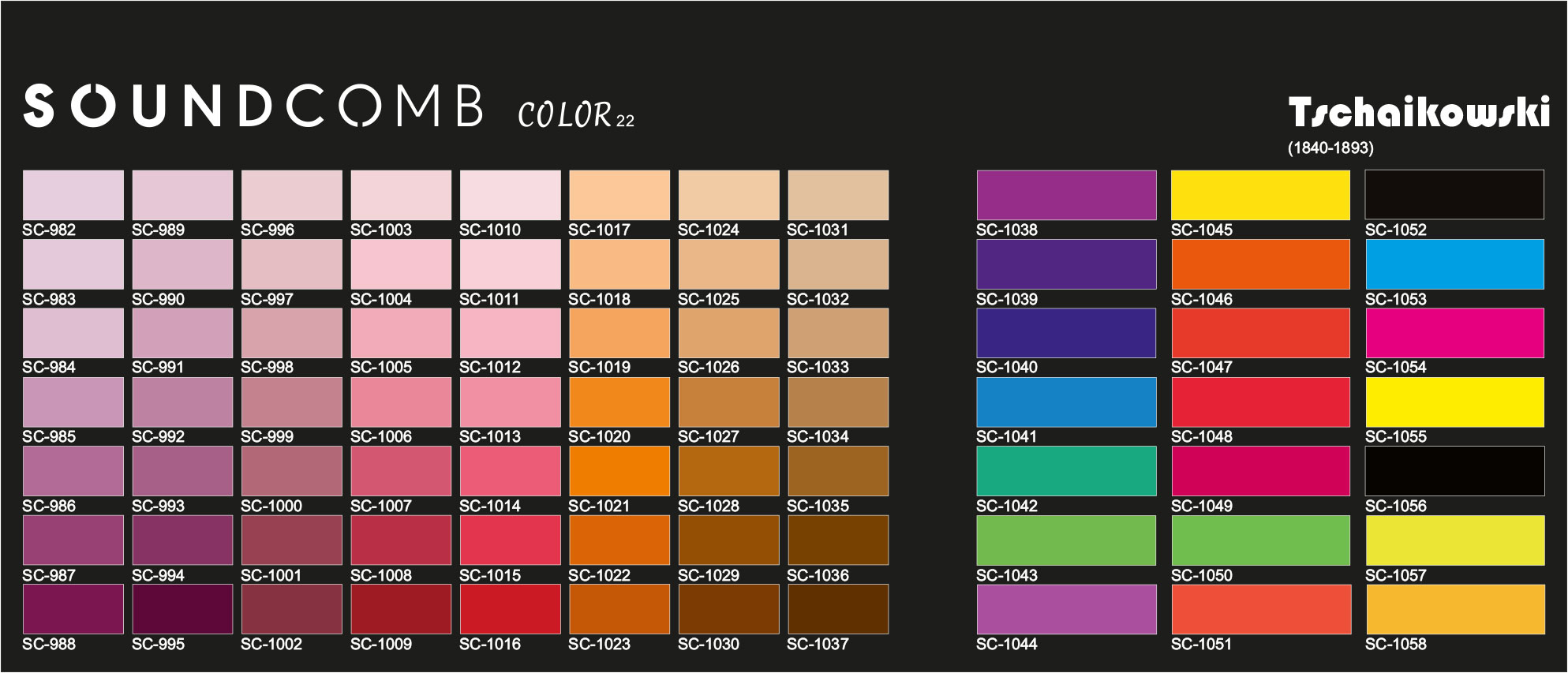Pick the SC-1041 blue swatch
The image size is (1568, 673).
pyautogui.click(x=1067, y=402)
